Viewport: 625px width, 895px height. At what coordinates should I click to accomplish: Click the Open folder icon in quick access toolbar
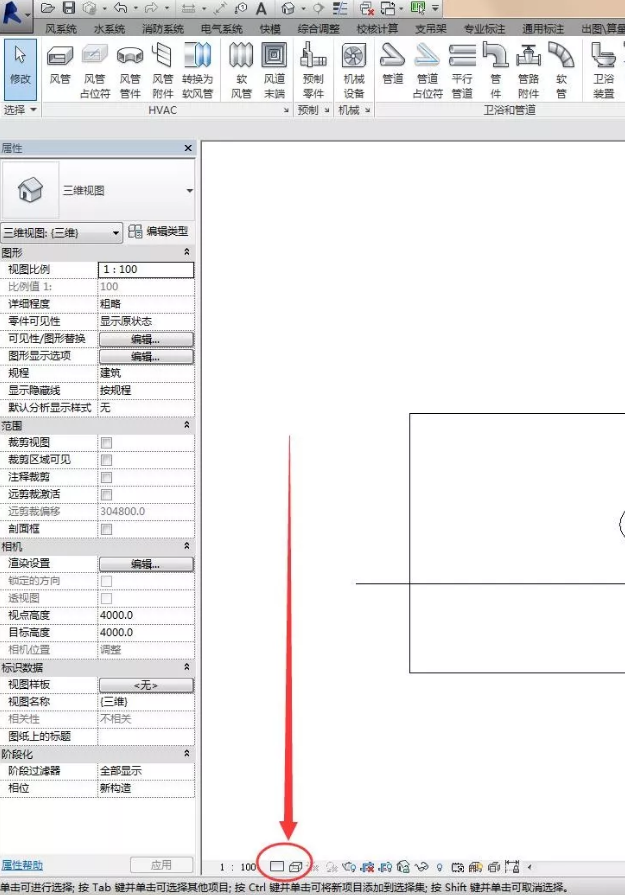pos(48,8)
